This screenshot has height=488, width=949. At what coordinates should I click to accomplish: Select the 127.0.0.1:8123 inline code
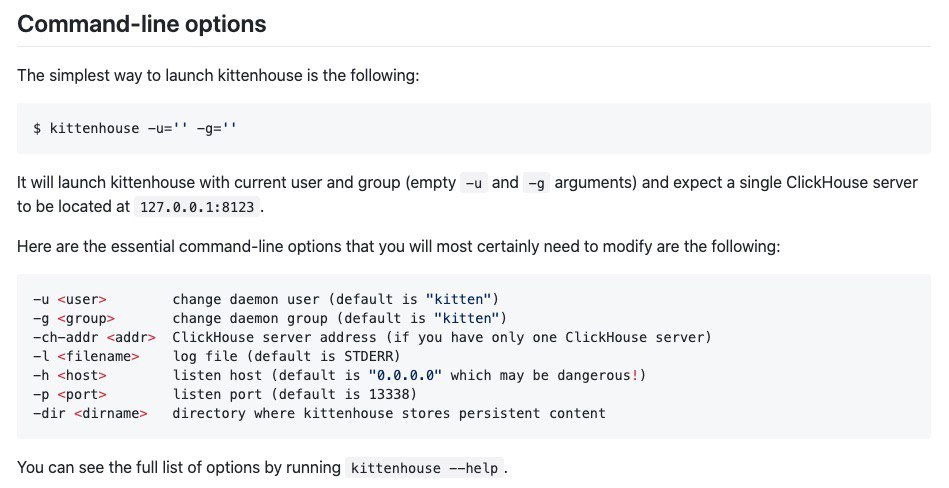197,207
